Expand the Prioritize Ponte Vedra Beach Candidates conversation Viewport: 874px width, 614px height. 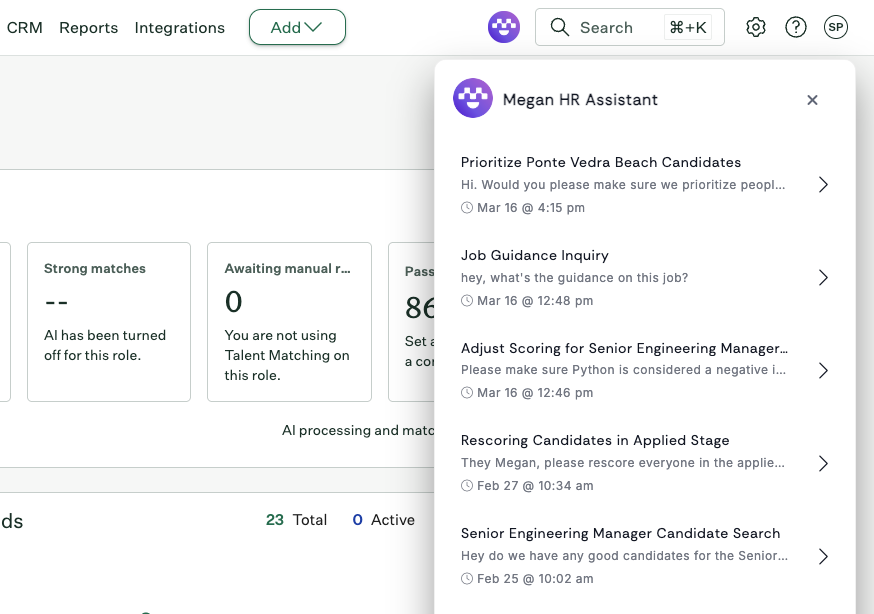click(823, 184)
